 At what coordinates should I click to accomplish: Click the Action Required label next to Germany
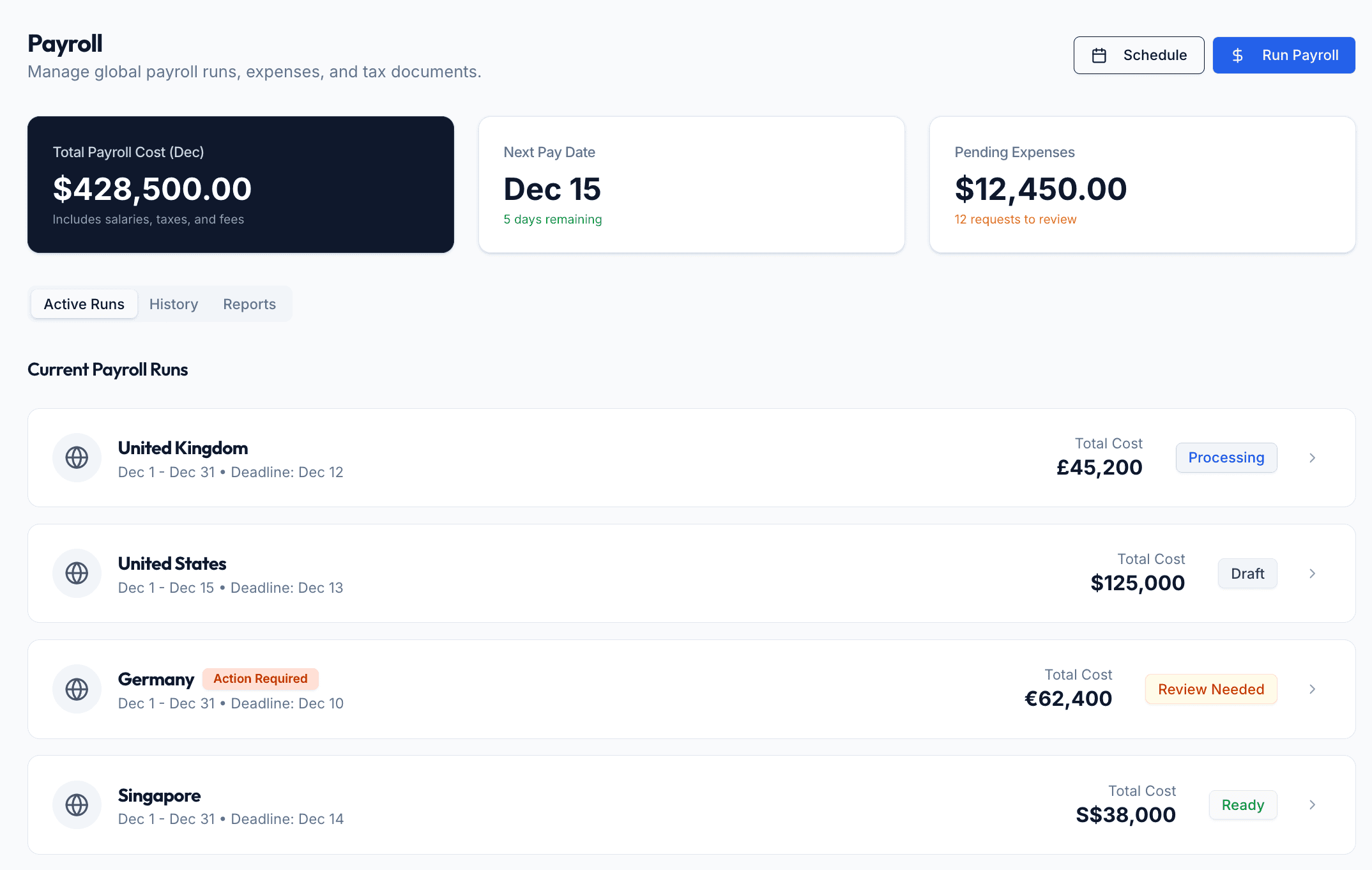pyautogui.click(x=260, y=678)
